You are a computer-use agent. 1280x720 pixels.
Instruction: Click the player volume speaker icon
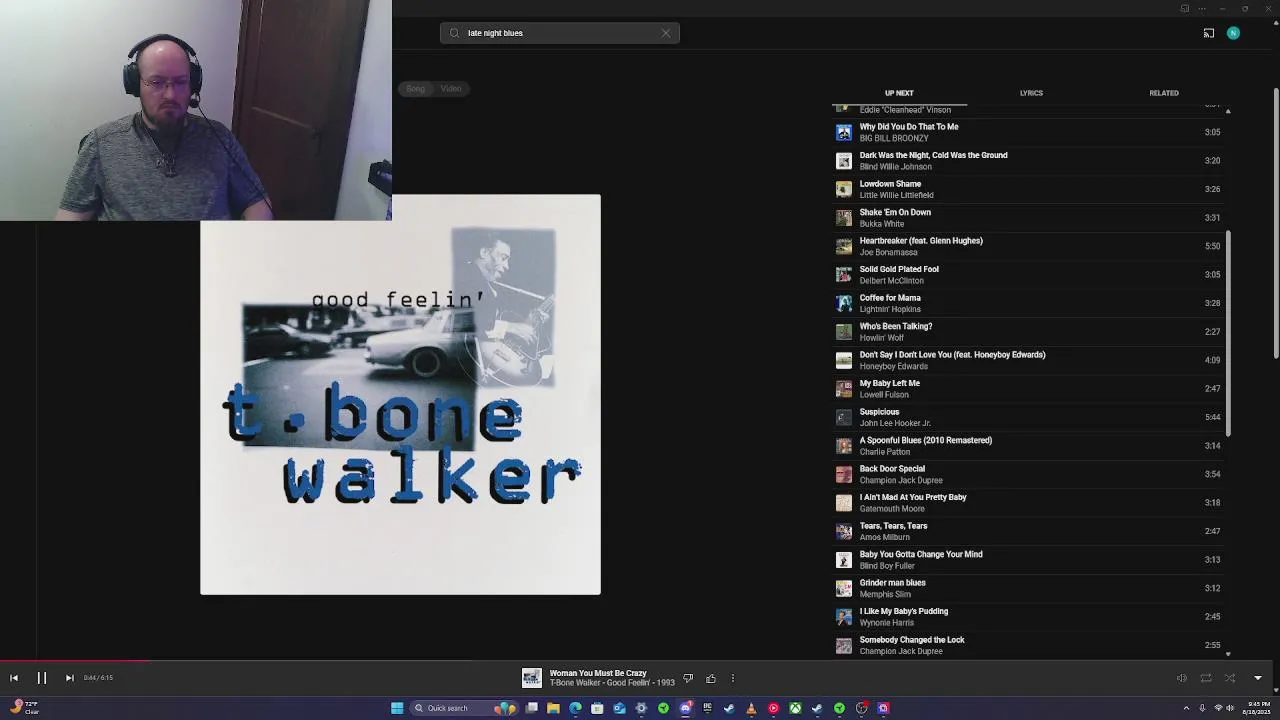click(x=1181, y=678)
